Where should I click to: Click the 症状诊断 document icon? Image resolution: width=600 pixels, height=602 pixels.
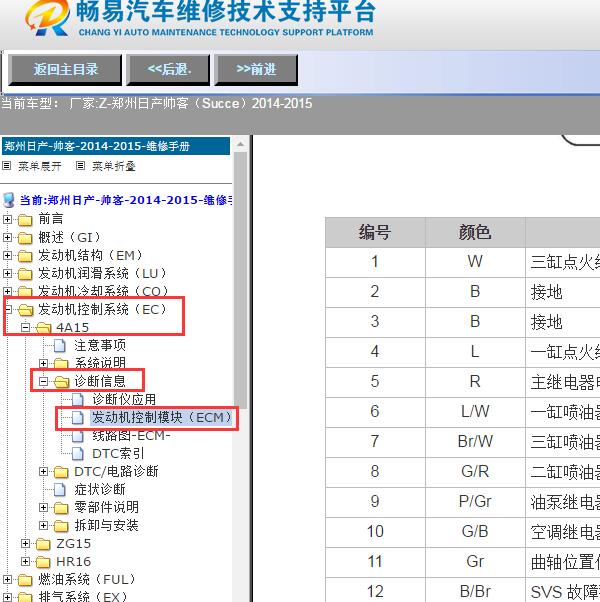[x=60, y=490]
